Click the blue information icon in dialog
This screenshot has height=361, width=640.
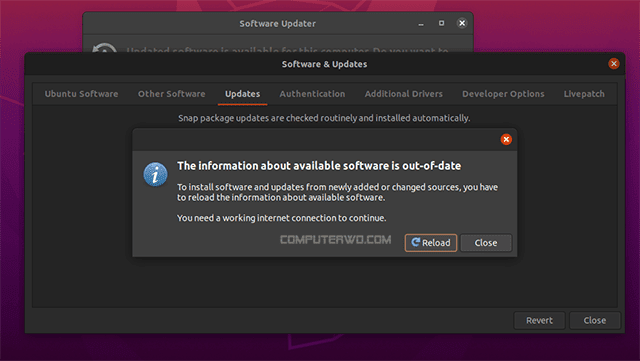pyautogui.click(x=155, y=174)
